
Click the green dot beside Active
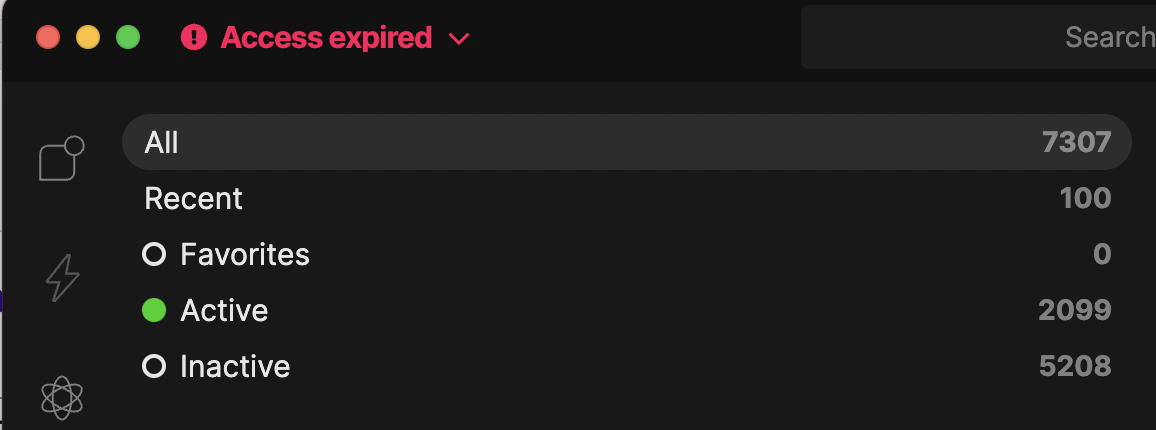pyautogui.click(x=154, y=311)
